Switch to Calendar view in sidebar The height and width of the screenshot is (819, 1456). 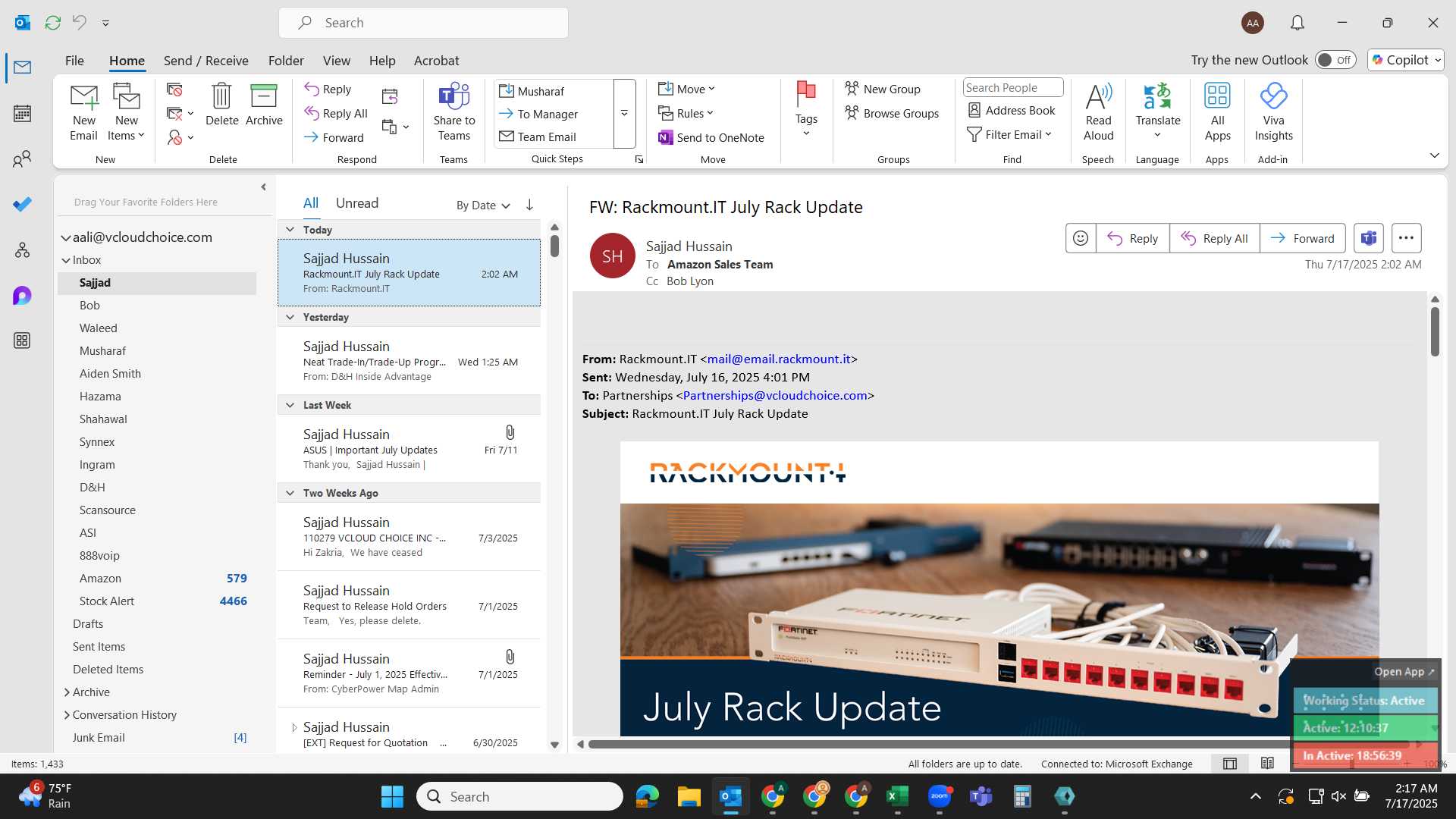pyautogui.click(x=22, y=114)
